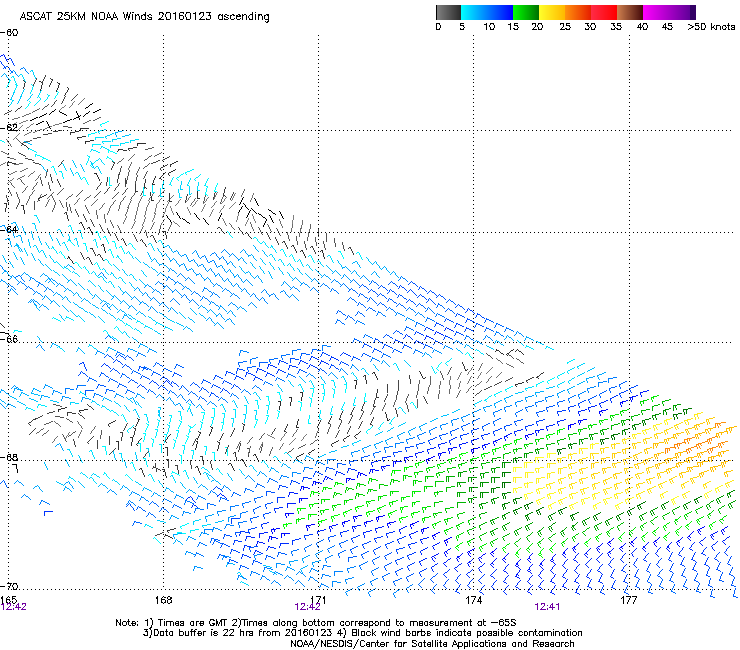The height and width of the screenshot is (650, 740).
Task: Click the cyan-blue 5-15 knots gradient
Action: pos(487,12)
